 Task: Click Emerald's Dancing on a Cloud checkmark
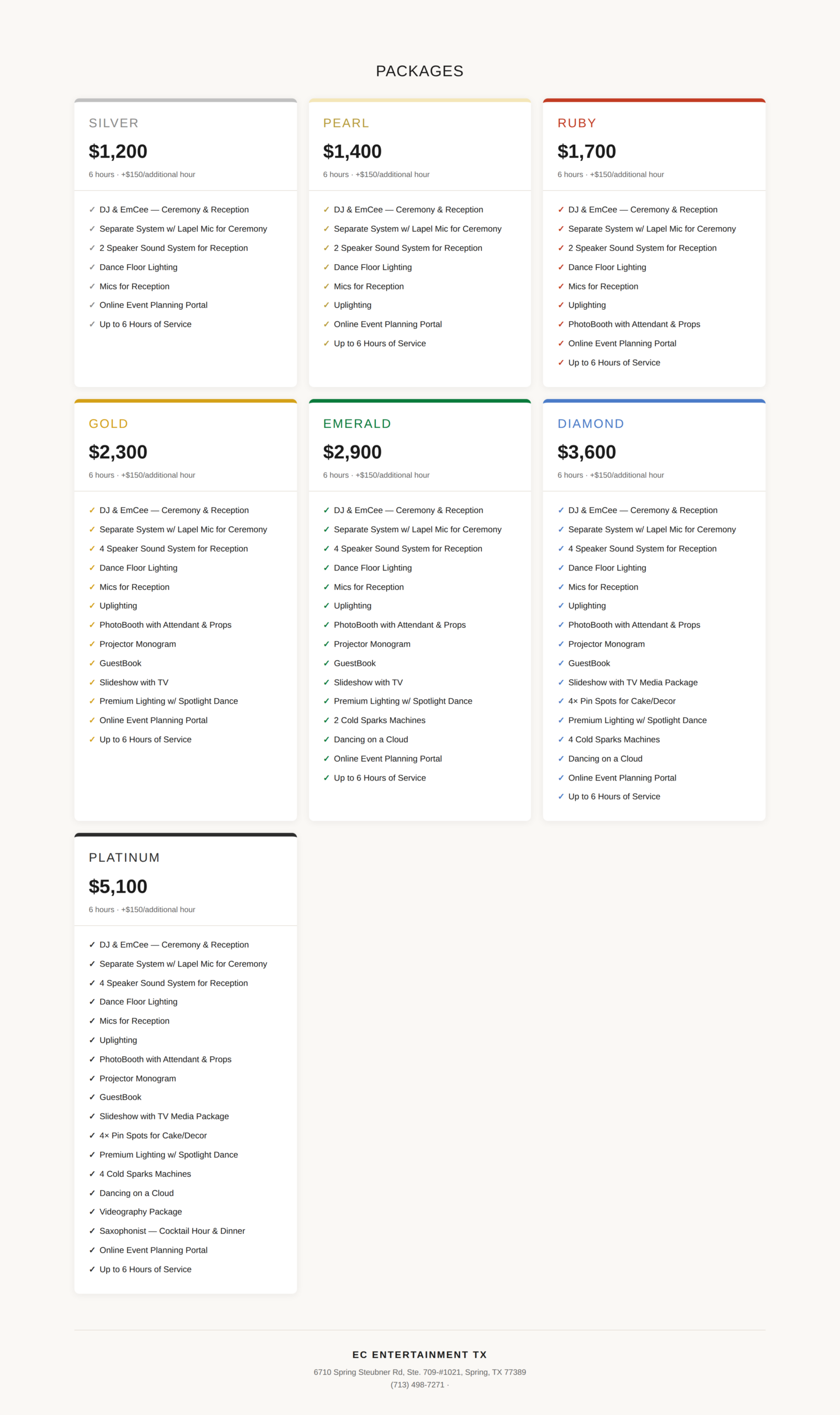[x=326, y=739]
